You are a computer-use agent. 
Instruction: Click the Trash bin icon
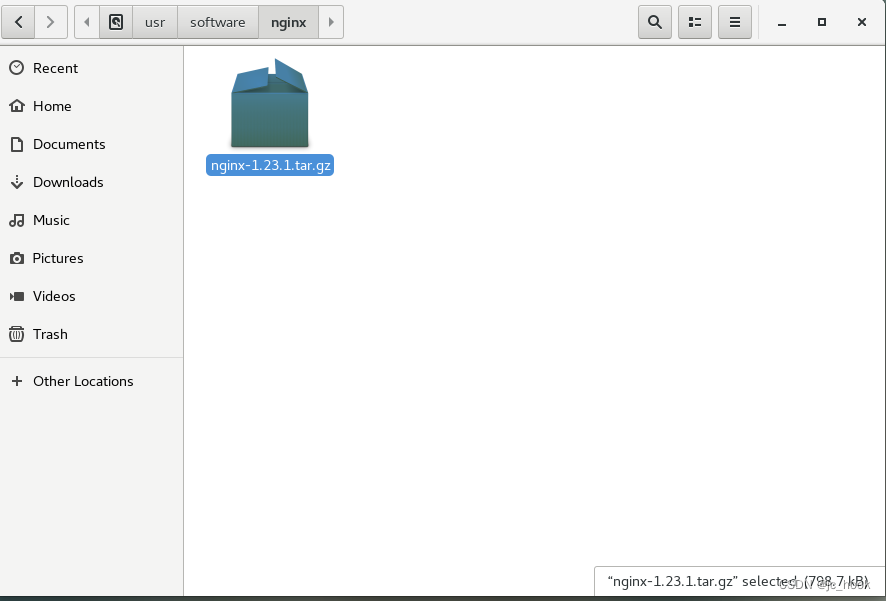pyautogui.click(x=17, y=334)
